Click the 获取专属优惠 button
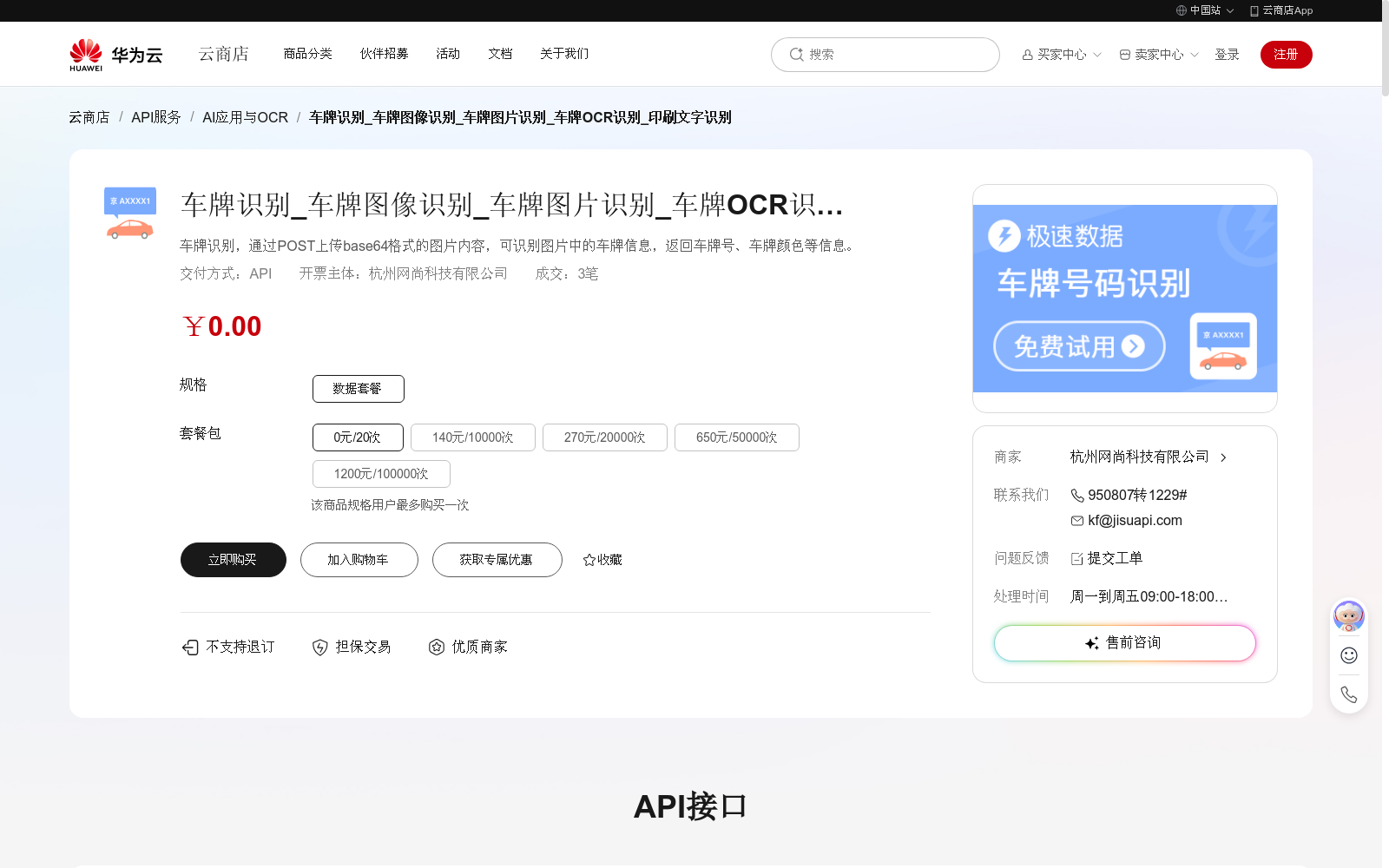Screen dimensions: 1389x868 click(x=497, y=560)
